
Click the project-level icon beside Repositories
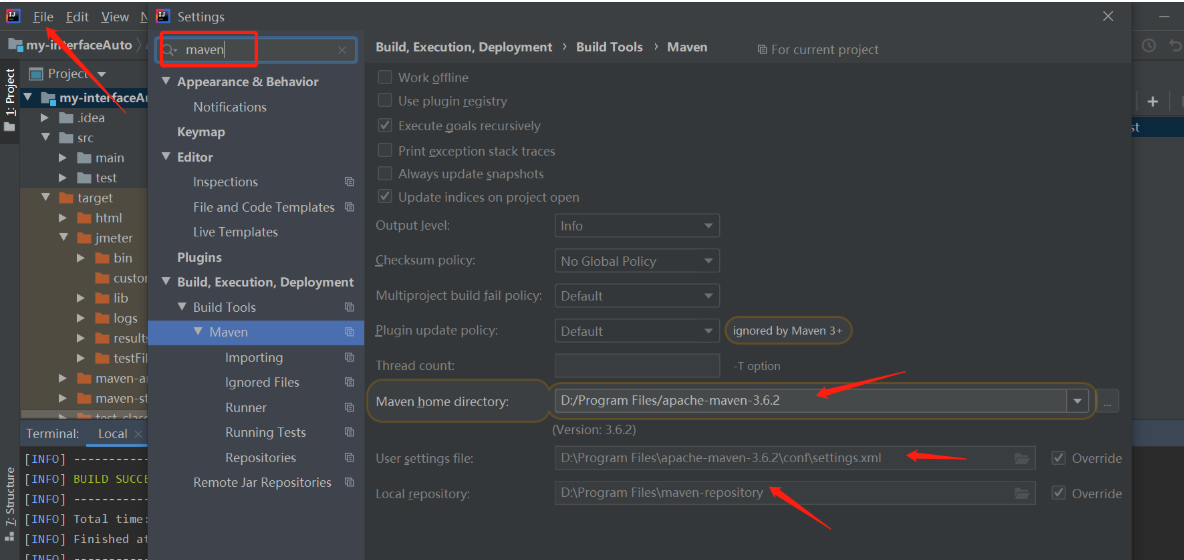click(x=349, y=458)
